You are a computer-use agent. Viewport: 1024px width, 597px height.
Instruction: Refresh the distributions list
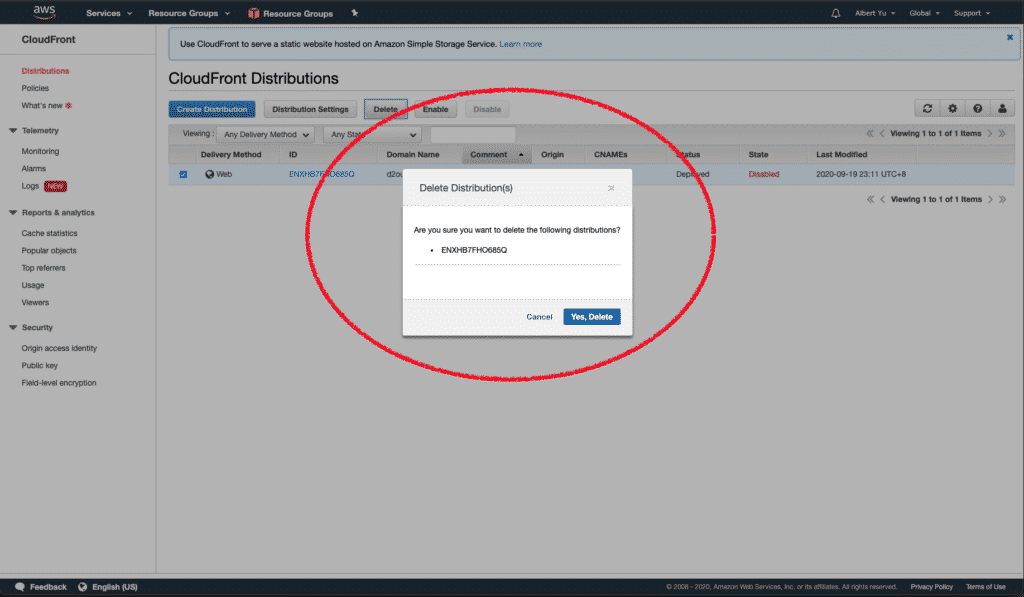(927, 108)
